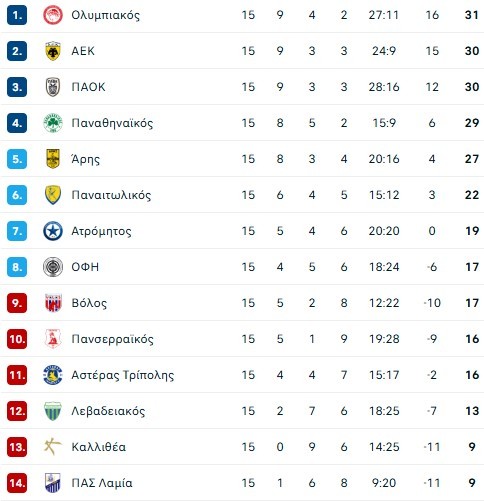
Task: Click the PAOK club crest
Action: click(x=53, y=87)
